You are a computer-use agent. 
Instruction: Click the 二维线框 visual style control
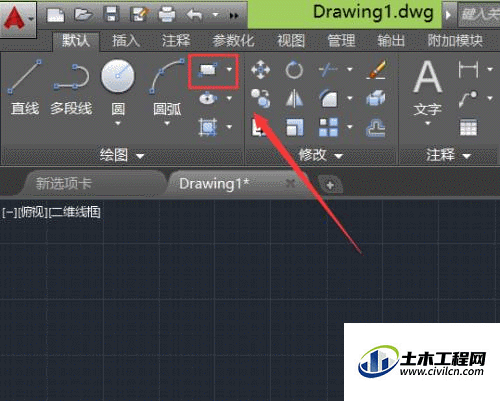click(75, 212)
